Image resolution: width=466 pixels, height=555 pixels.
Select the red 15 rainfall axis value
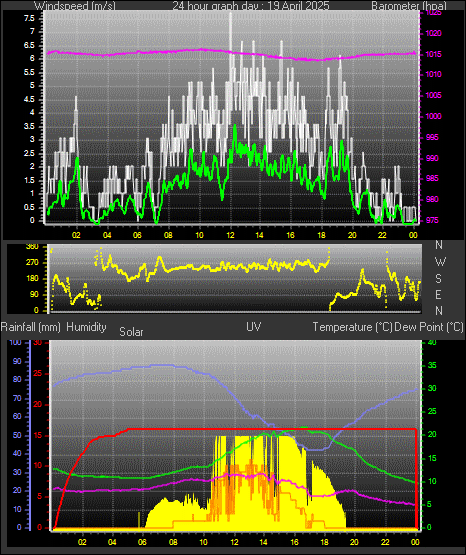pos(38,435)
